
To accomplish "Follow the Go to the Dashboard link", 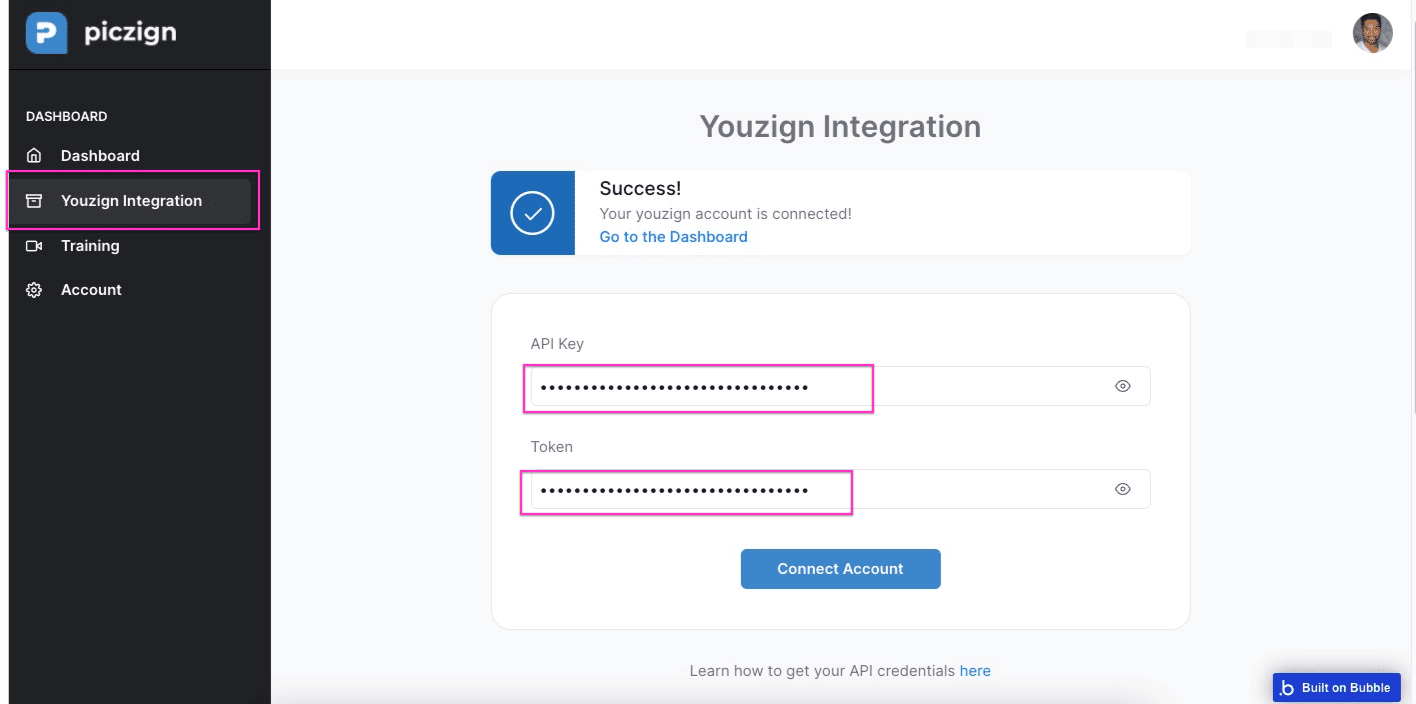I will (x=673, y=237).
